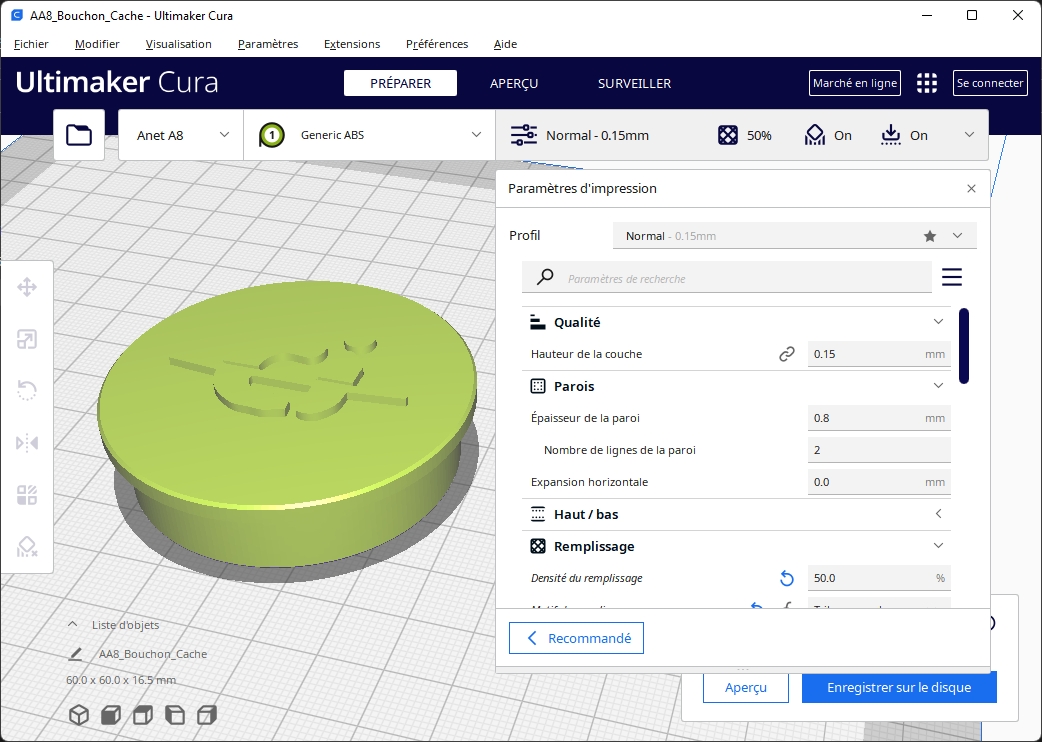
Task: Switch to the SURVEILLER tab
Action: (634, 83)
